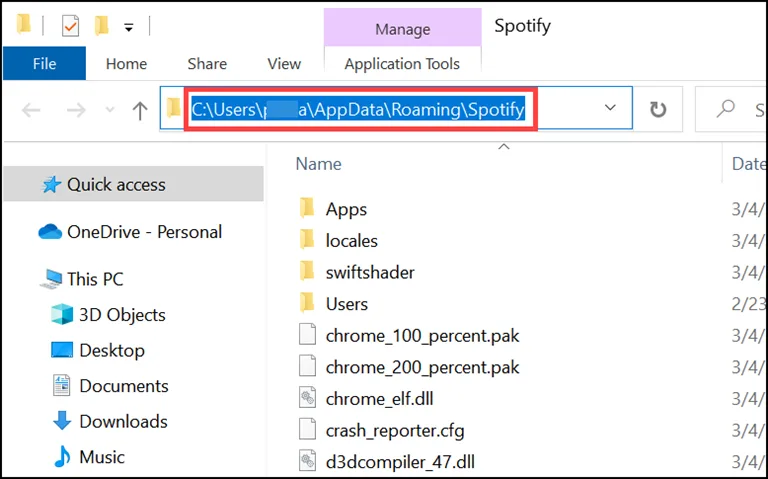This screenshot has width=768, height=479.
Task: Click the search box magnifier
Action: [725, 109]
